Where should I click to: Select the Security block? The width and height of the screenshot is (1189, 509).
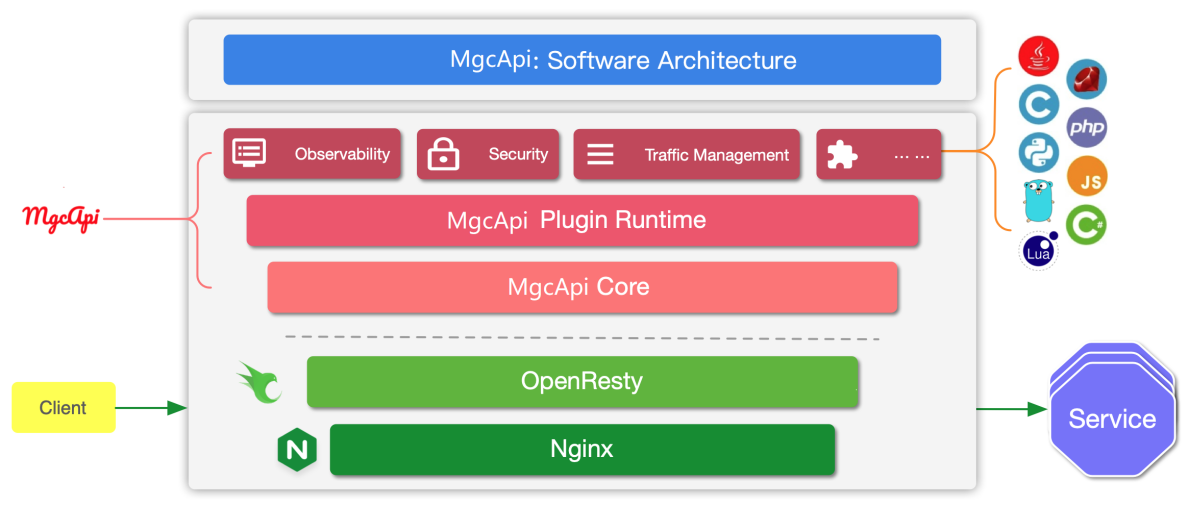(488, 154)
